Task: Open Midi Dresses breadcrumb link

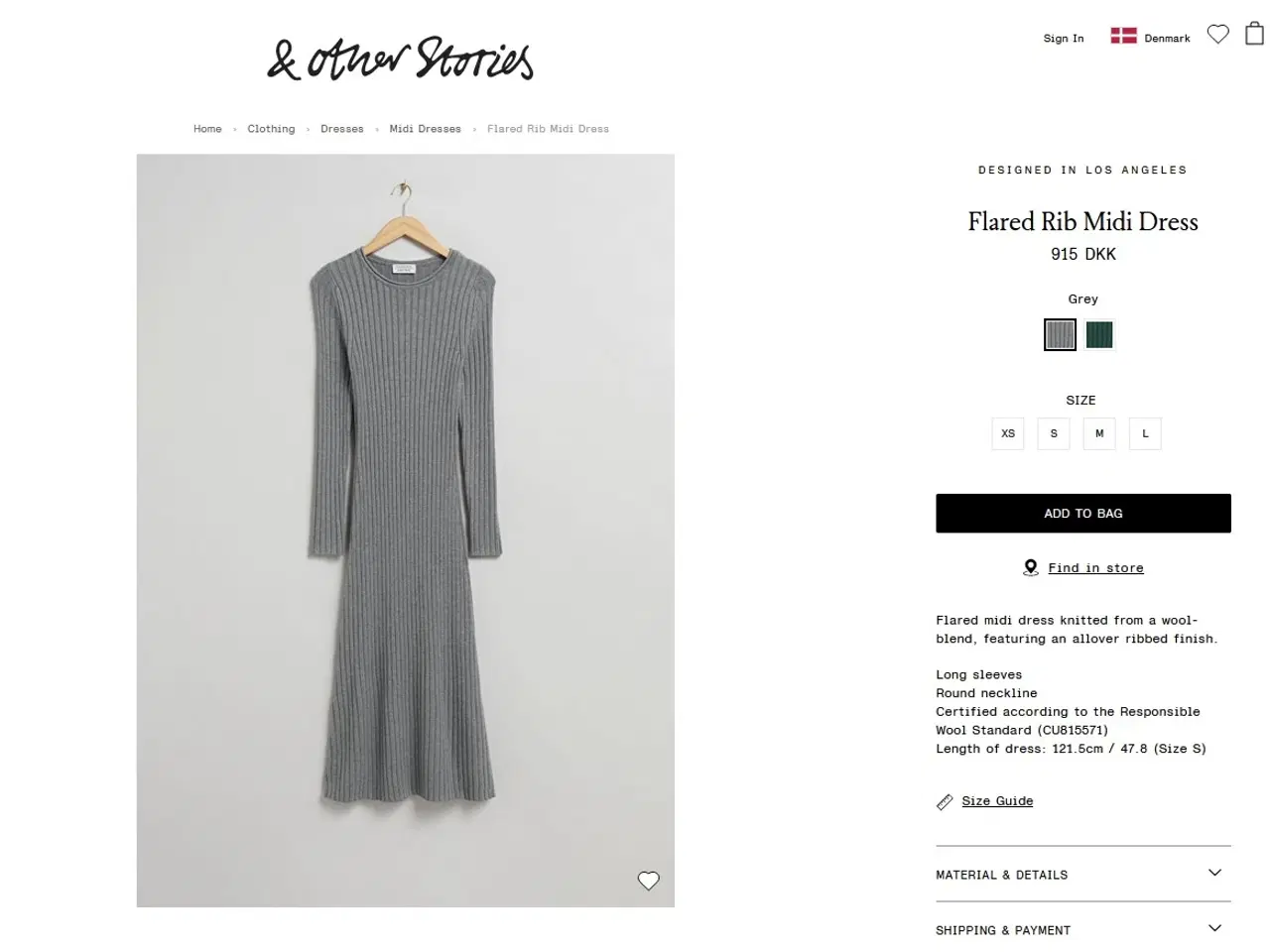Action: click(x=425, y=129)
